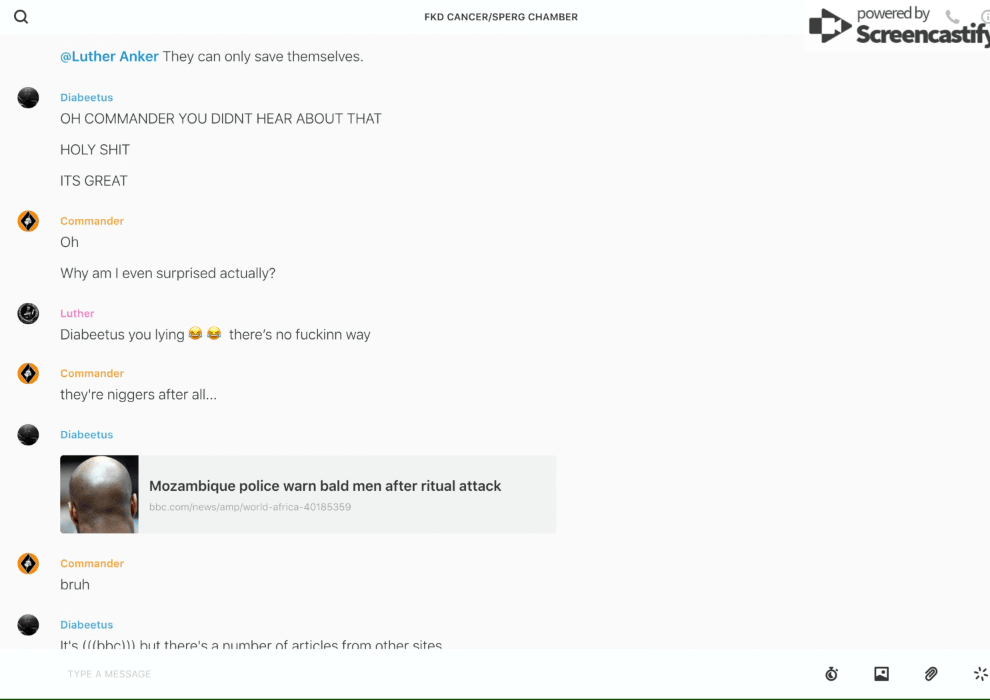
Task: Open the conversation info icon
Action: tap(984, 17)
